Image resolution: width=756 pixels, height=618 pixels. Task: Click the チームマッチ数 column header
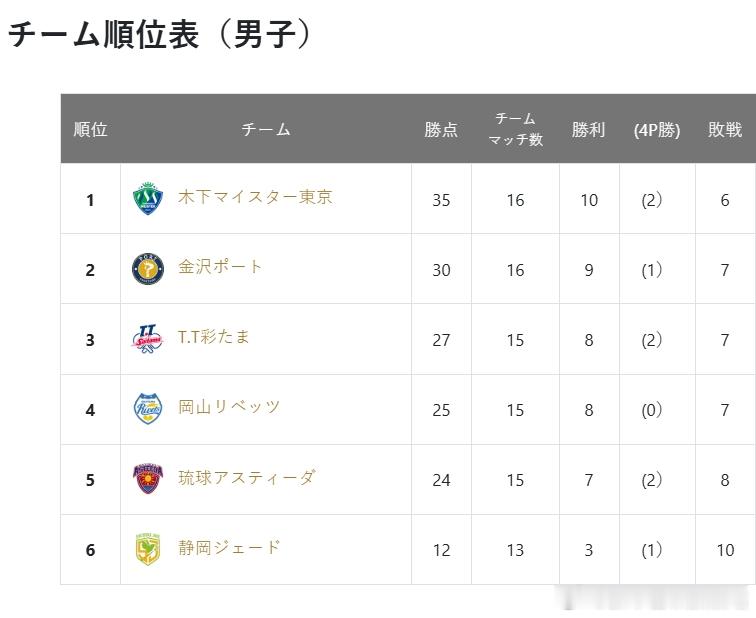[515, 129]
